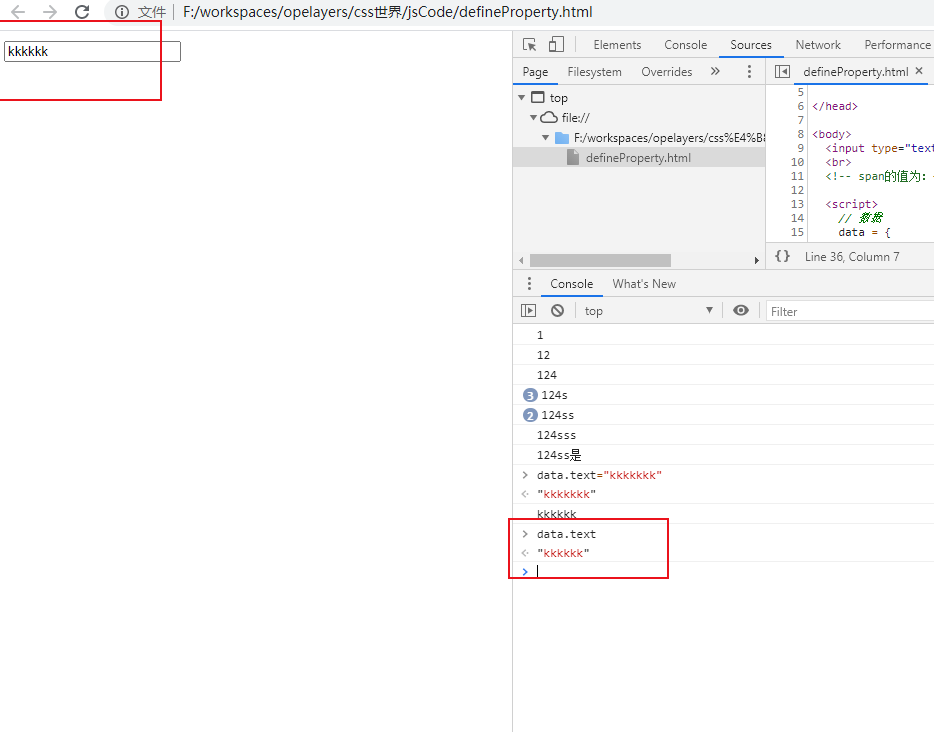Clear the console output

click(x=557, y=310)
